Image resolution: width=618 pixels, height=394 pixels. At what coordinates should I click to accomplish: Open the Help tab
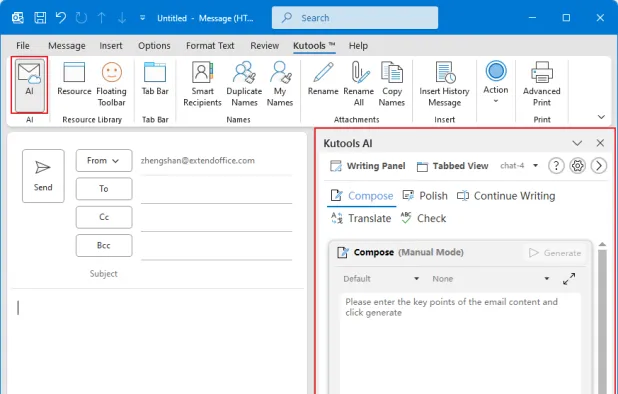pyautogui.click(x=358, y=46)
